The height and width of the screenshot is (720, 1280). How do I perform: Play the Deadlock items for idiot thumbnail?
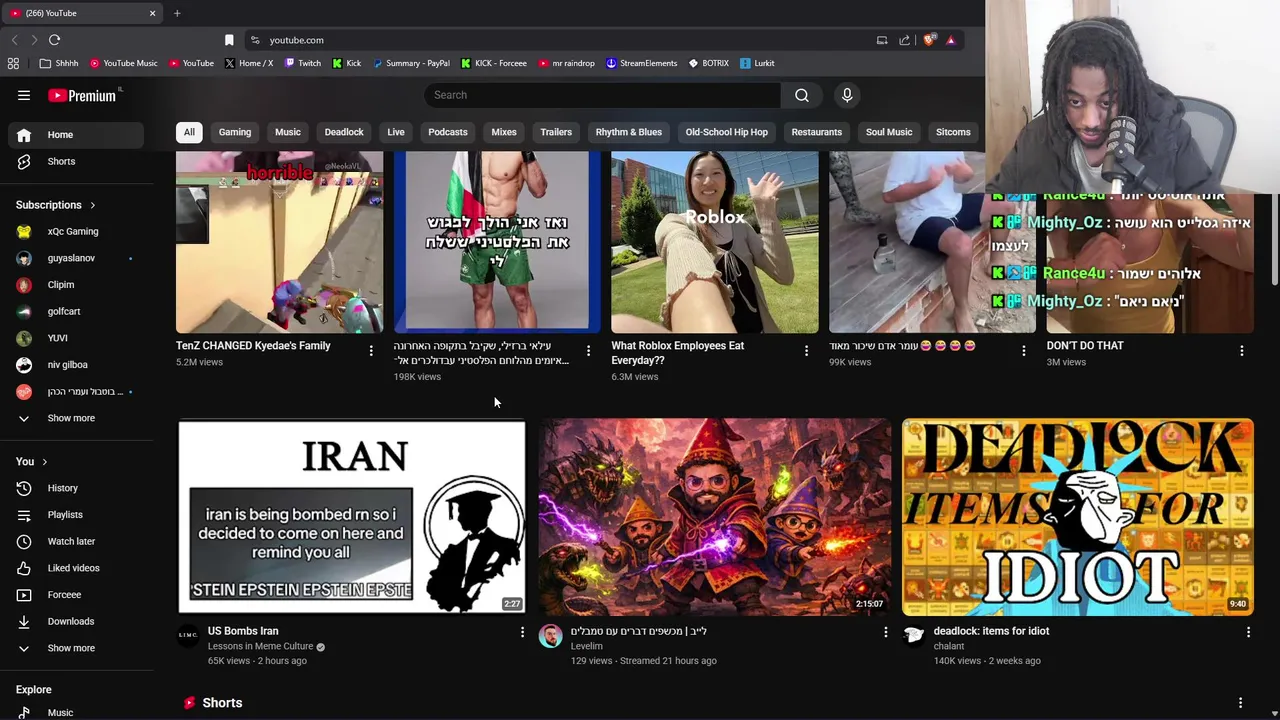pos(1078,516)
